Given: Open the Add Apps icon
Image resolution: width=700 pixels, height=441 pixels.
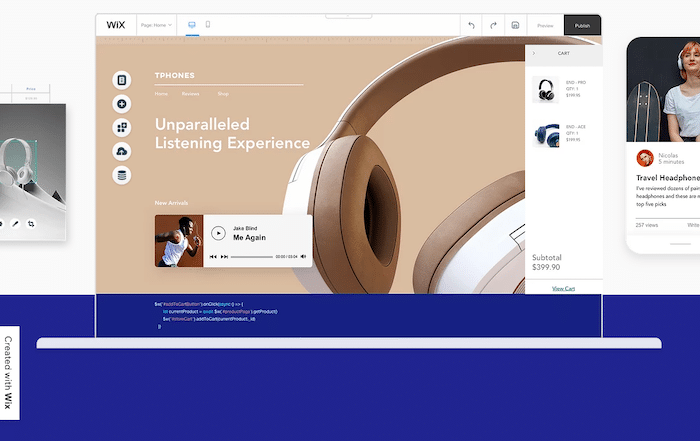Looking at the screenshot, I should 121,128.
